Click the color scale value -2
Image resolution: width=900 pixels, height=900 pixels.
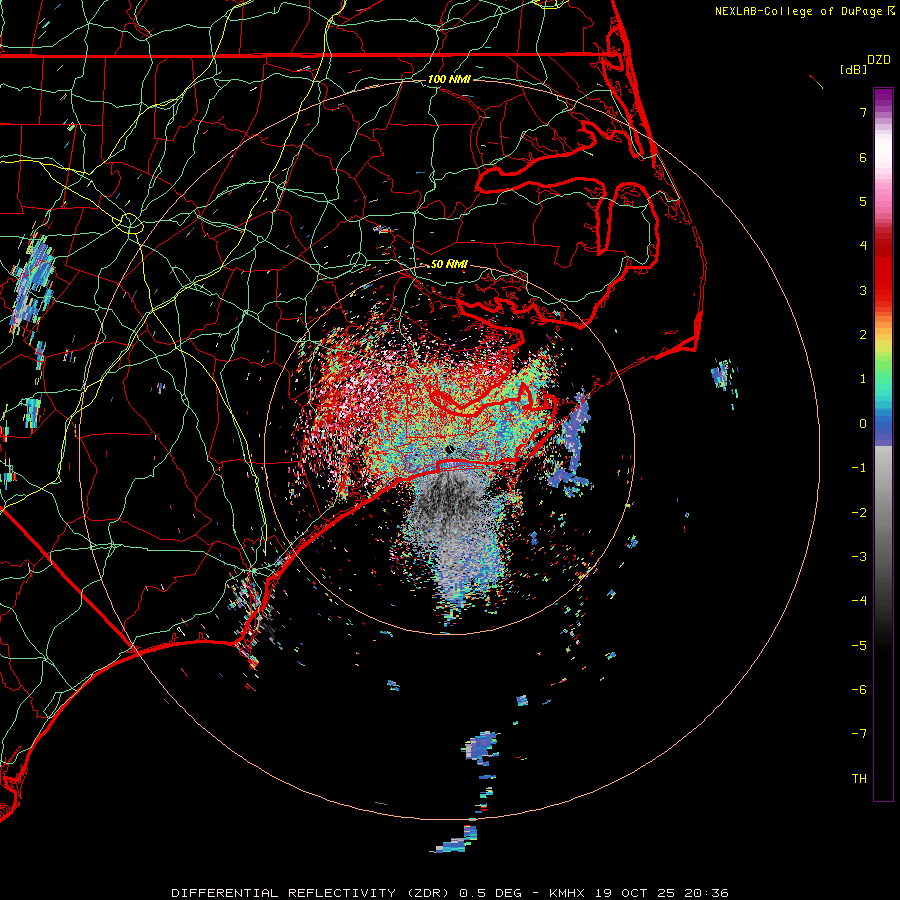[859, 513]
